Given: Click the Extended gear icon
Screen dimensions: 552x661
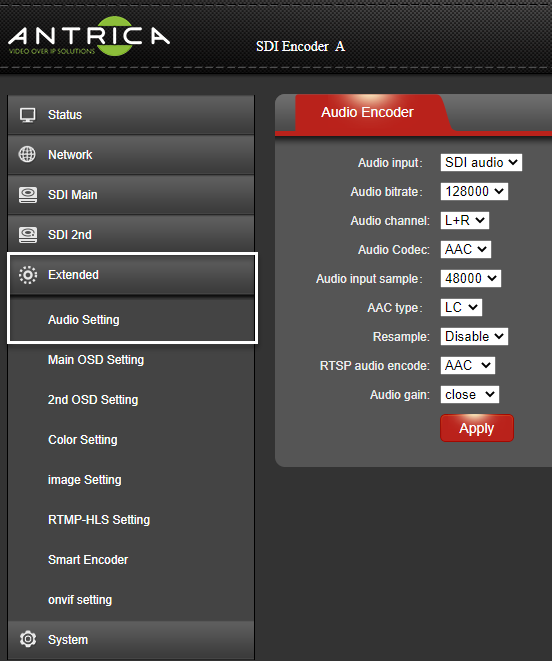Looking at the screenshot, I should click(28, 275).
